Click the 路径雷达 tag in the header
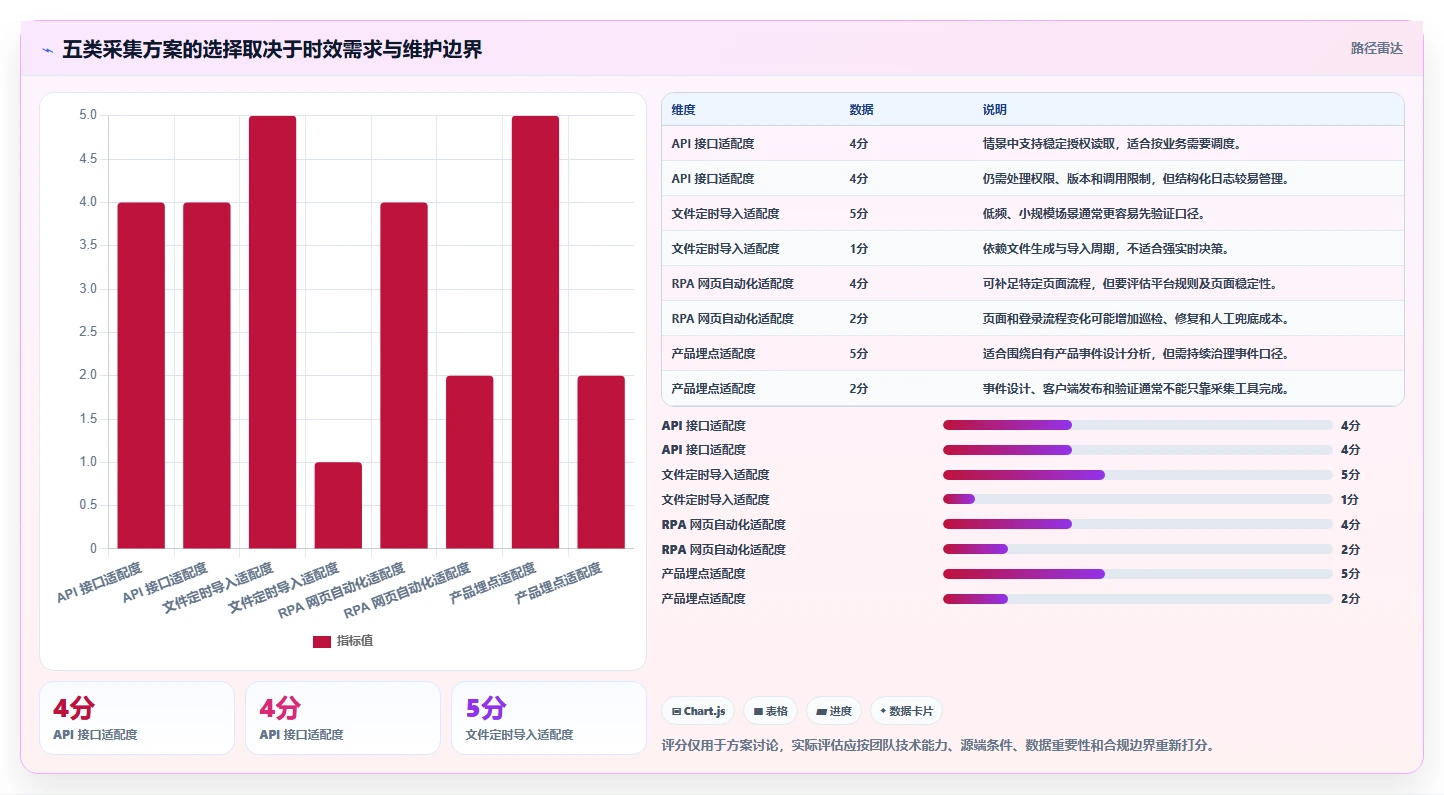The width and height of the screenshot is (1444, 795). [x=1377, y=48]
